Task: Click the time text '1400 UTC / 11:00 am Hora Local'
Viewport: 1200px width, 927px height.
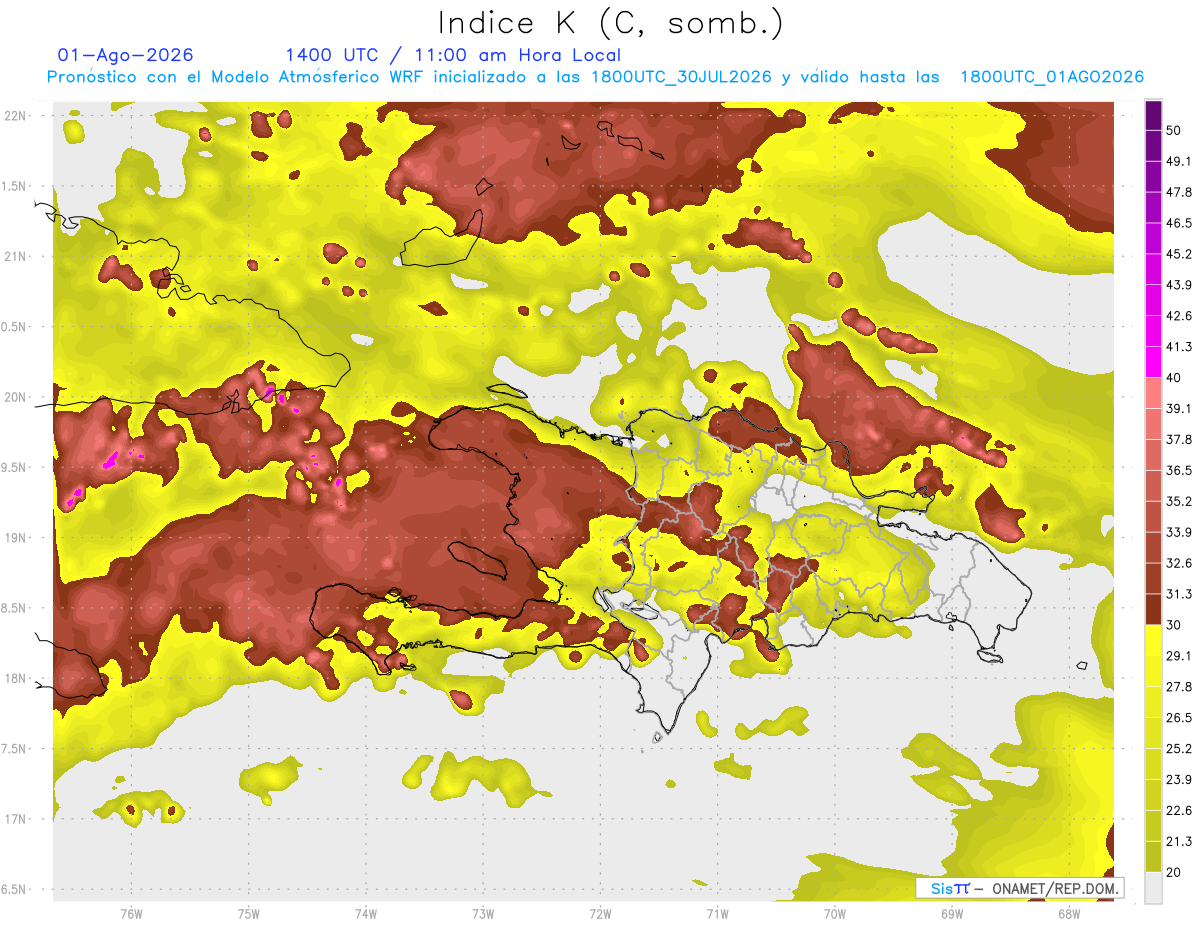Action: pos(453,55)
